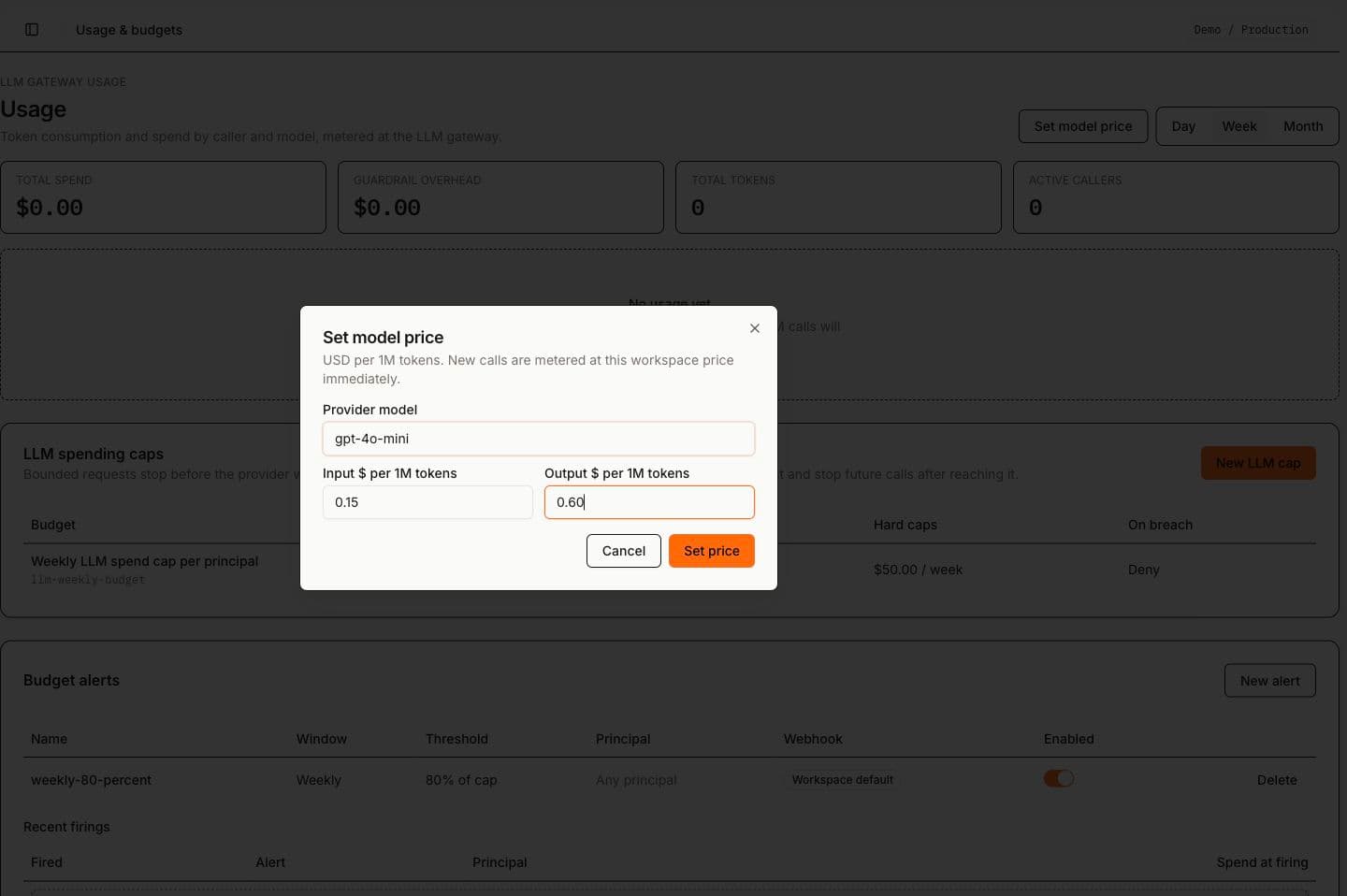Close the Set model price dialog

pos(755,328)
